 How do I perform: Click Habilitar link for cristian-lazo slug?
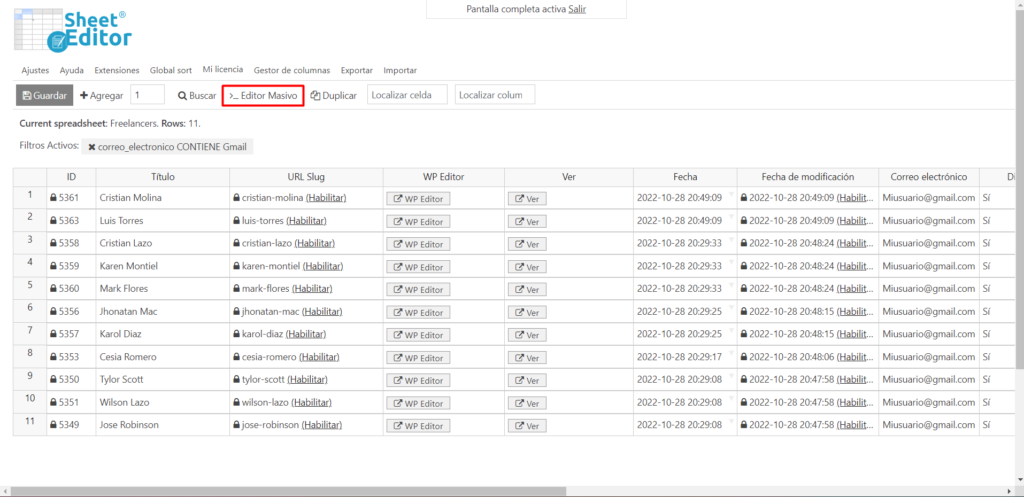click(x=311, y=243)
